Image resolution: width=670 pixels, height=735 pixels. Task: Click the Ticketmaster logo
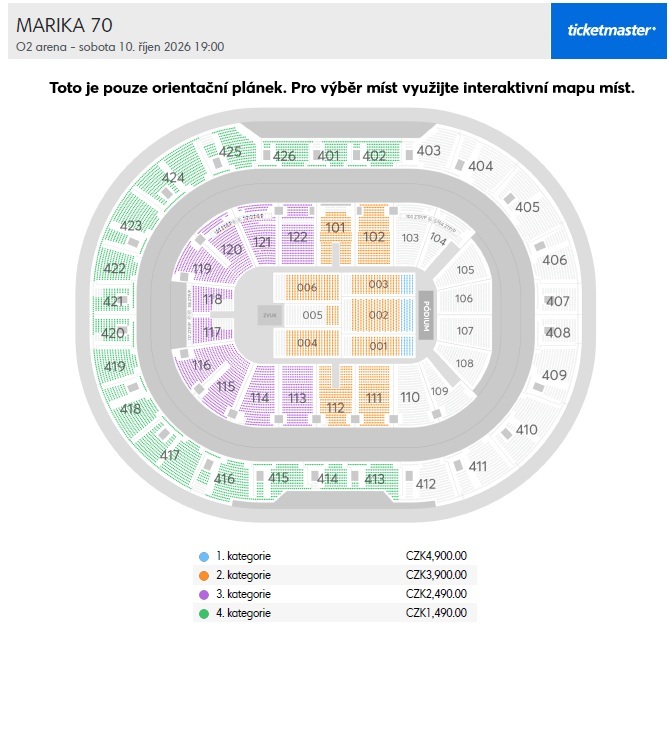coord(611,31)
